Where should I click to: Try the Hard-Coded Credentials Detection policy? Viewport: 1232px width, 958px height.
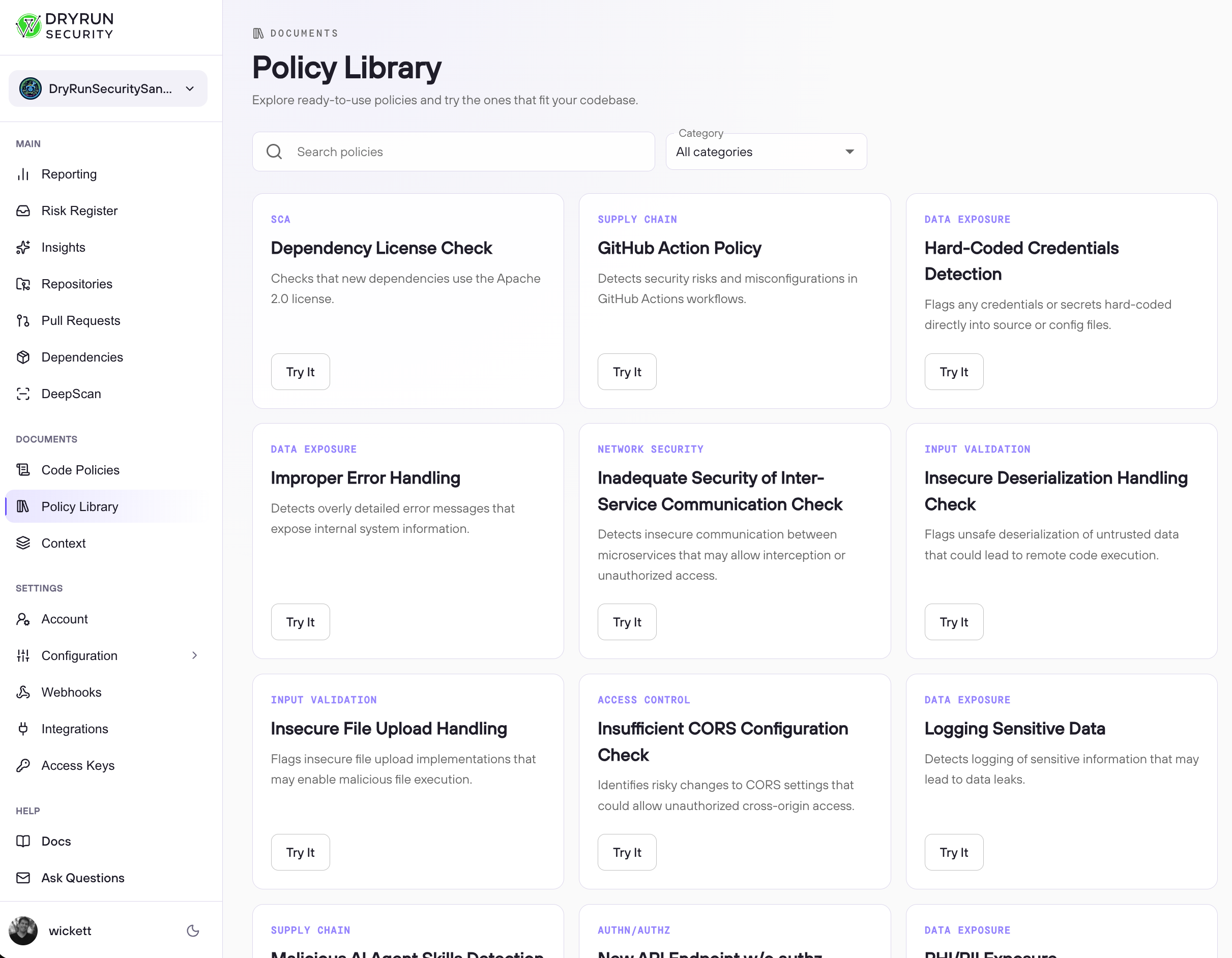[954, 372]
